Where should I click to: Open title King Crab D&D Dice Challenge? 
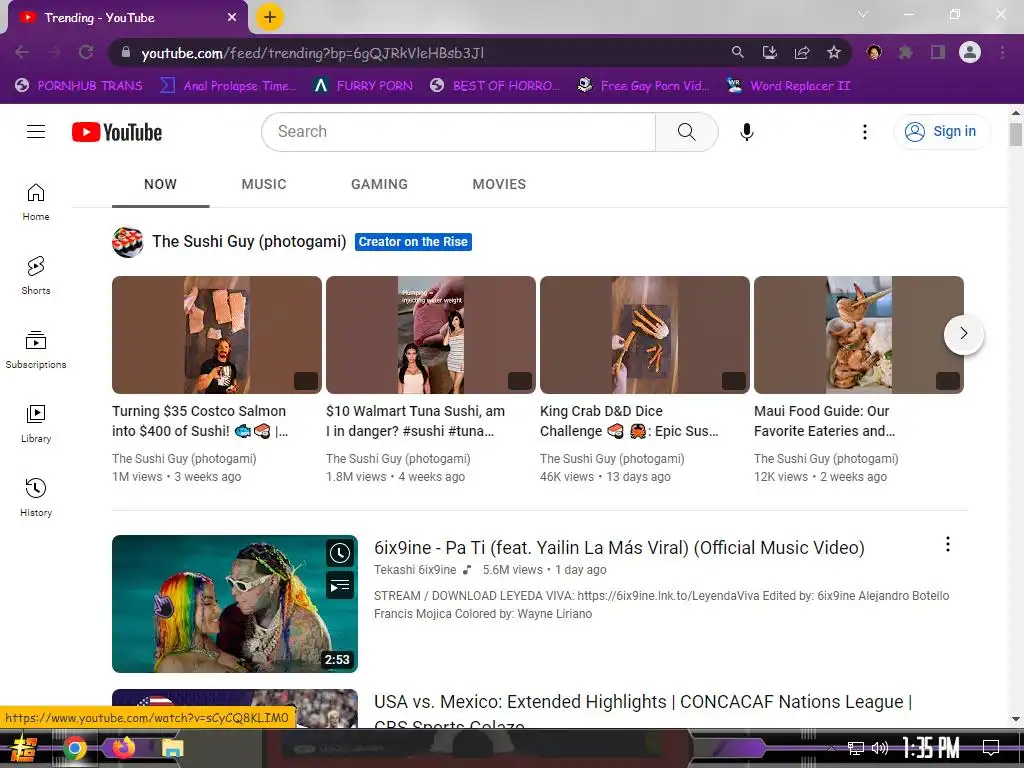point(629,421)
